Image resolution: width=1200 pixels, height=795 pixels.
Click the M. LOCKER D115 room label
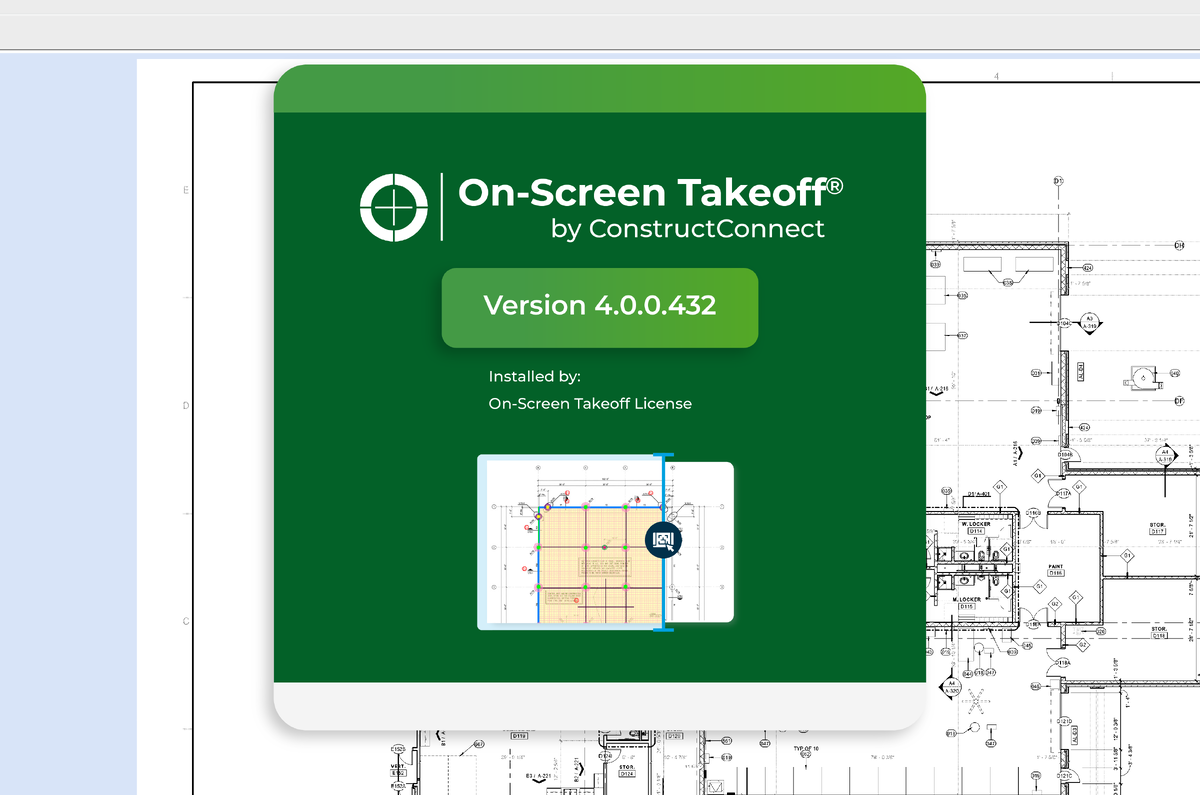966,602
